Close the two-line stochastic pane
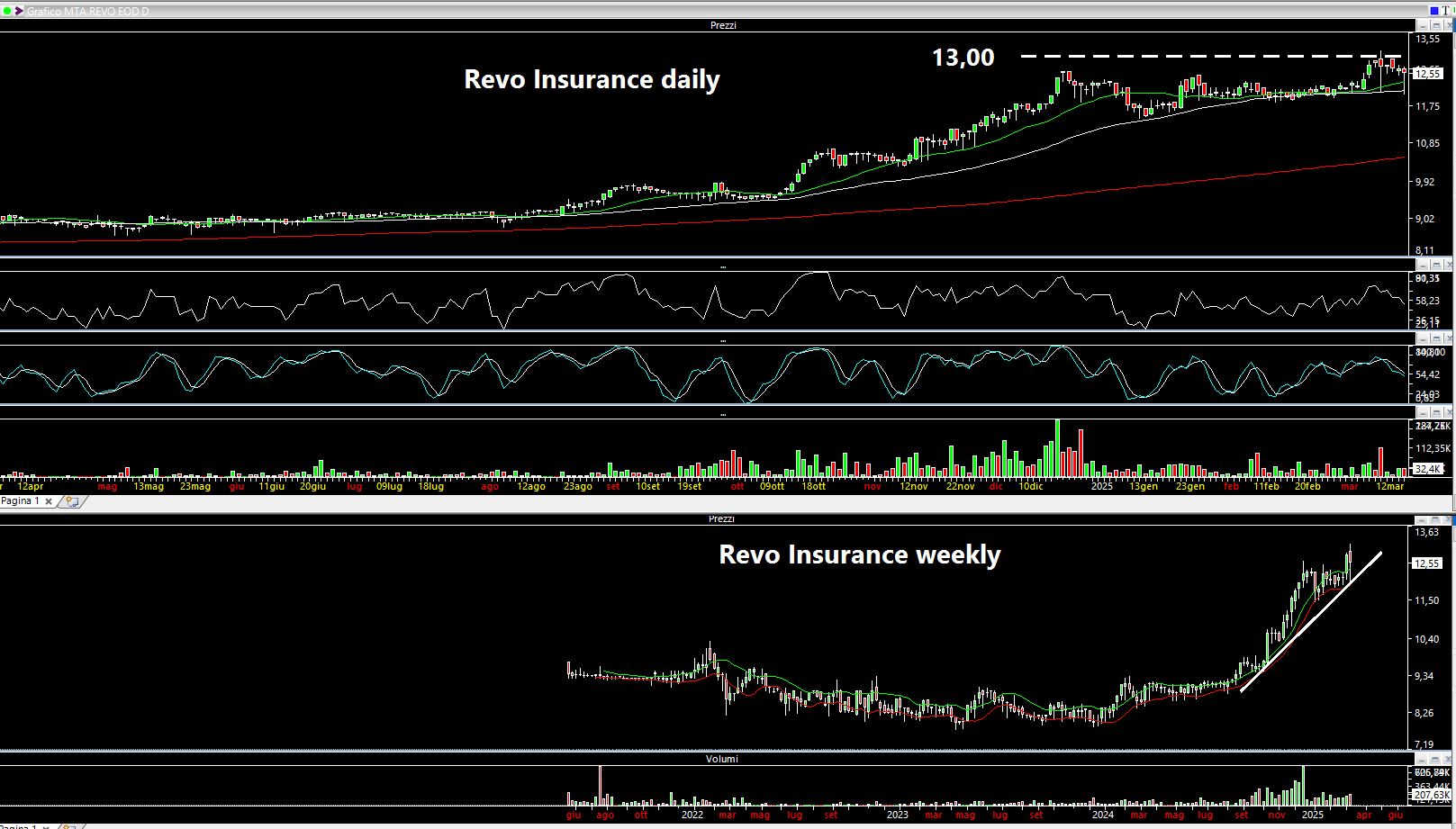The image size is (1456, 829). (x=1448, y=338)
